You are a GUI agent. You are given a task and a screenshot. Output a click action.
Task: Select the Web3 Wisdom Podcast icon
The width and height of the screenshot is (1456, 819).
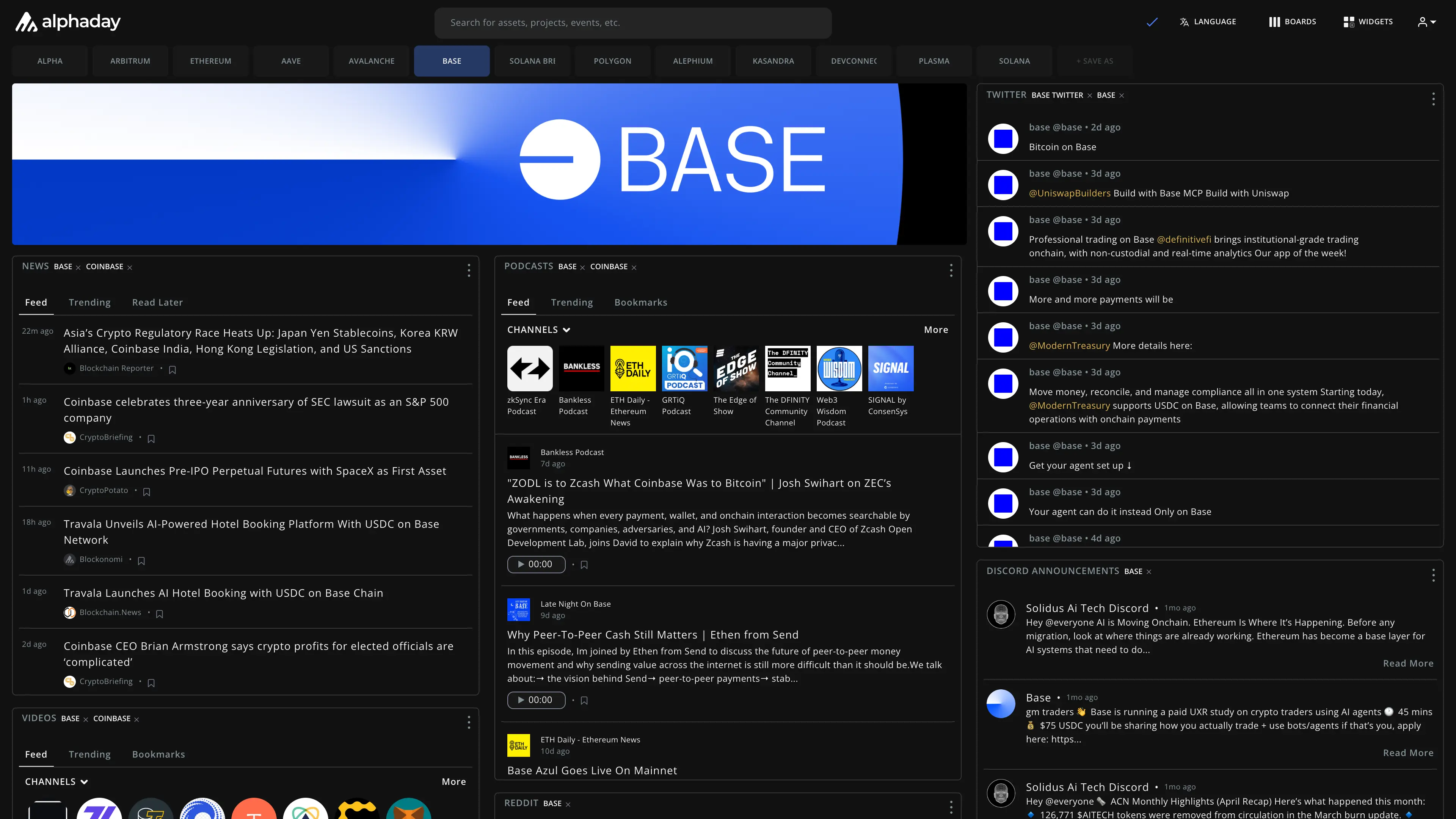click(839, 369)
